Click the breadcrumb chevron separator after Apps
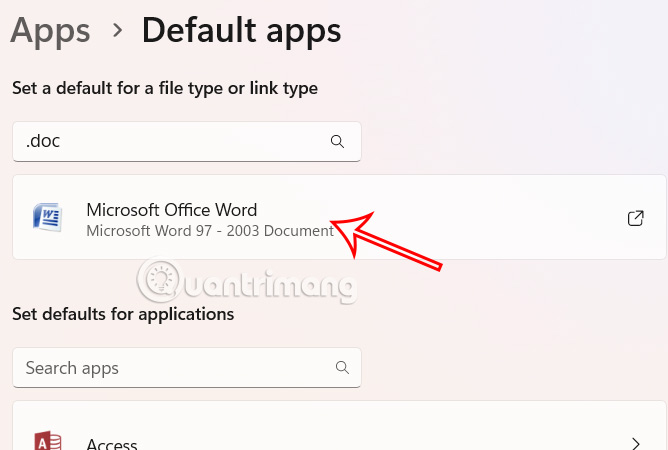The image size is (668, 450). tap(117, 31)
